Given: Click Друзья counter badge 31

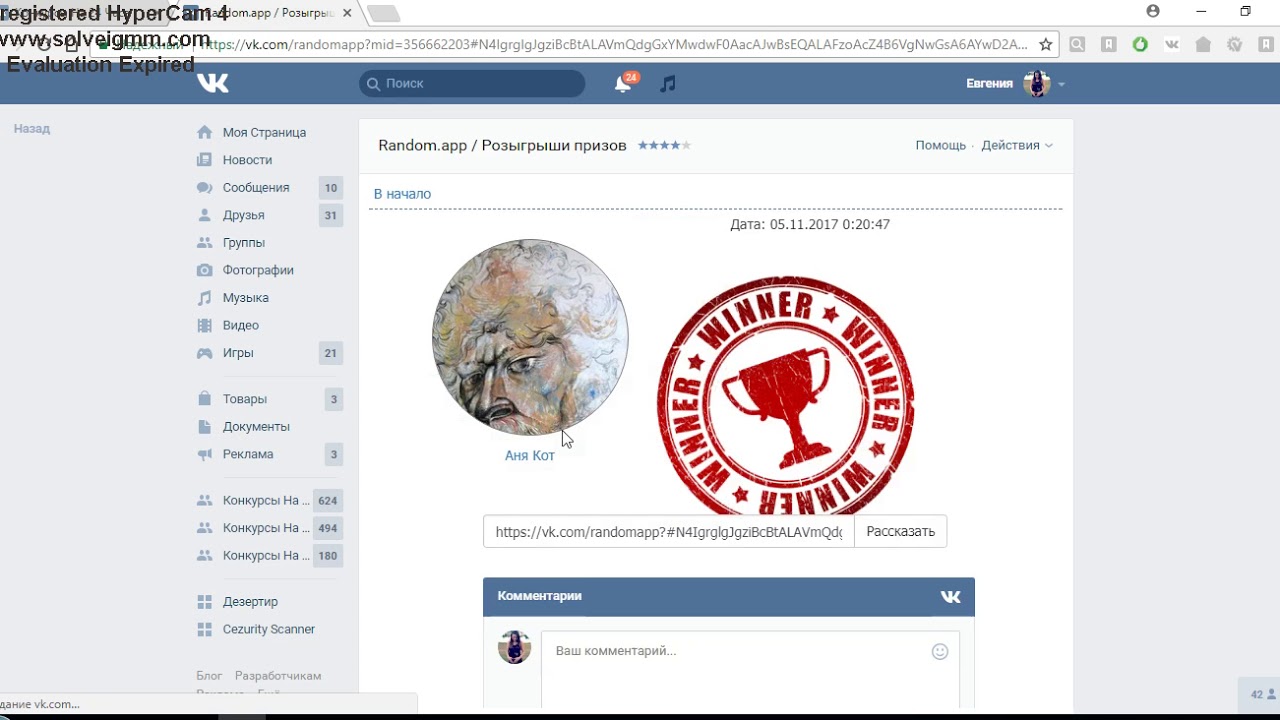Looking at the screenshot, I should (x=331, y=215).
